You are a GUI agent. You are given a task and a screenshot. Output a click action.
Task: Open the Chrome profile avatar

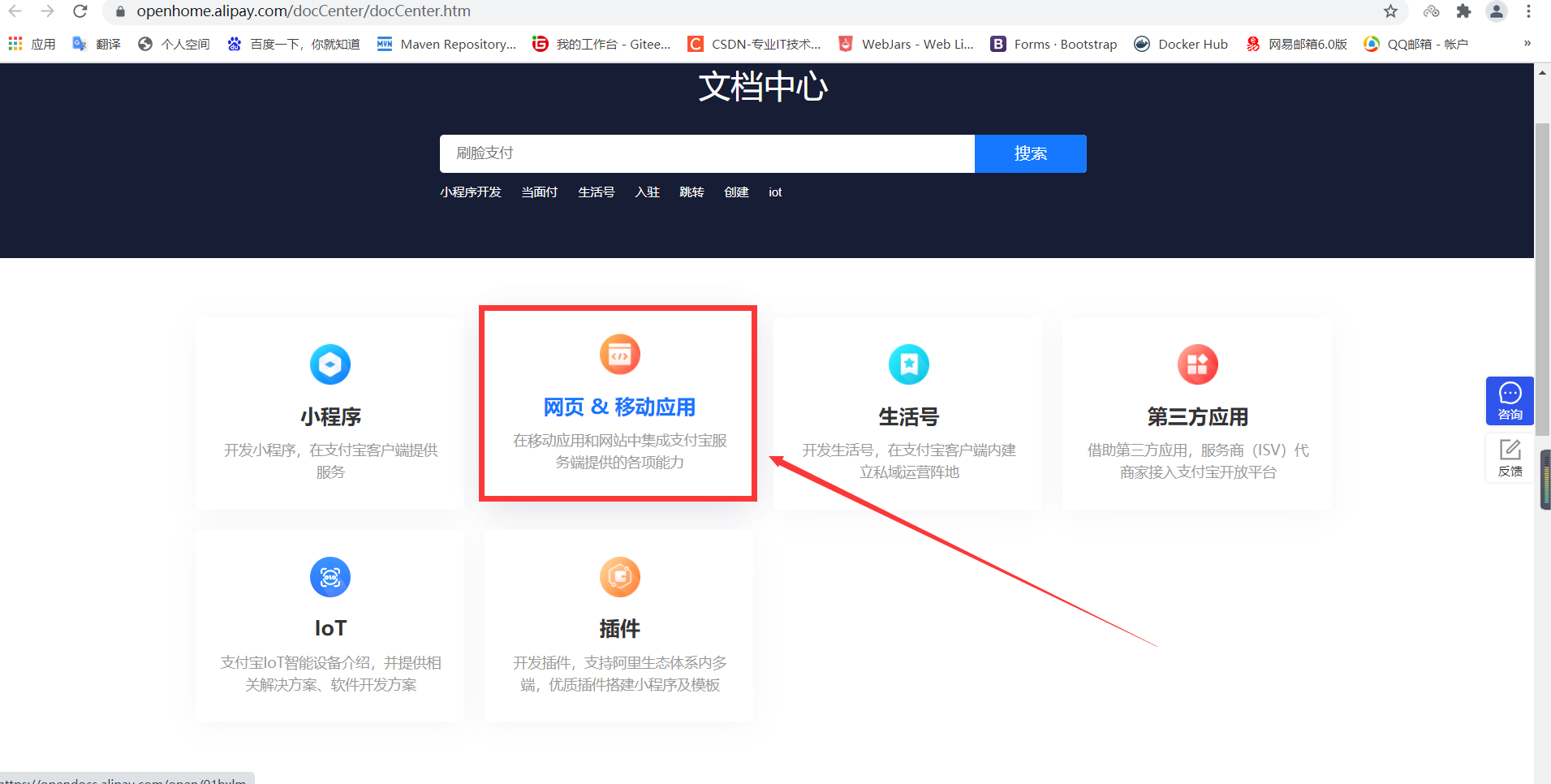(1497, 11)
